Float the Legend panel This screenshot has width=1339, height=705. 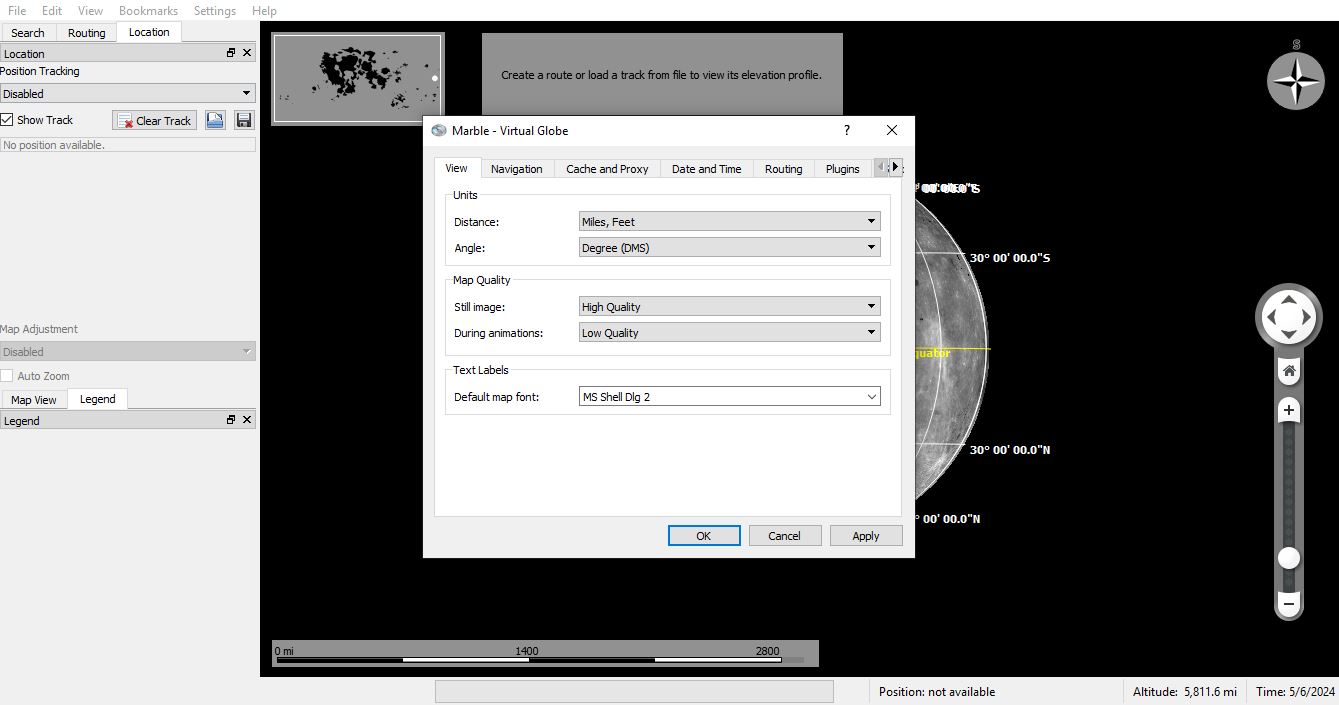pos(231,420)
